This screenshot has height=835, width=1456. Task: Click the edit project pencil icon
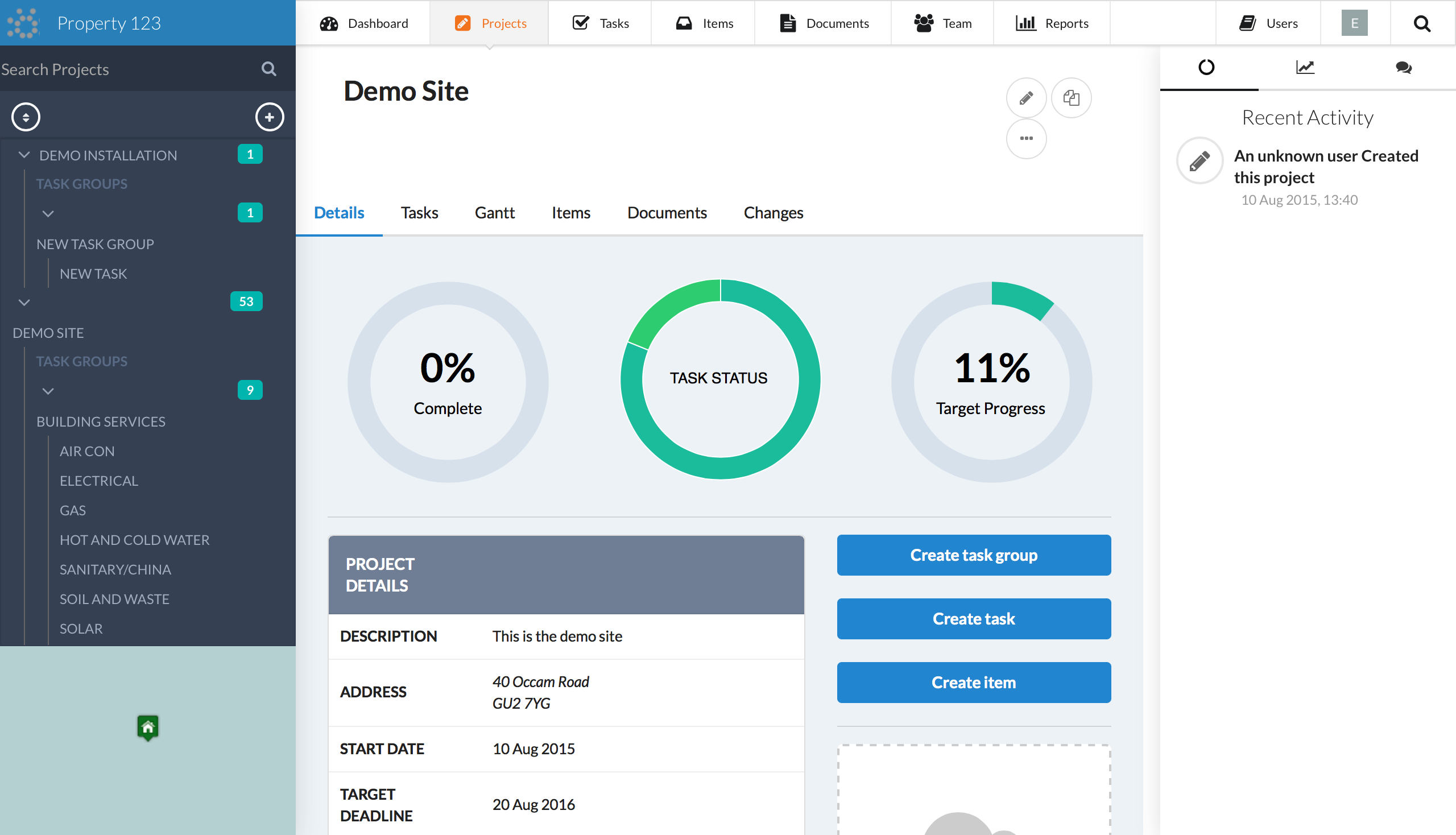click(1027, 98)
